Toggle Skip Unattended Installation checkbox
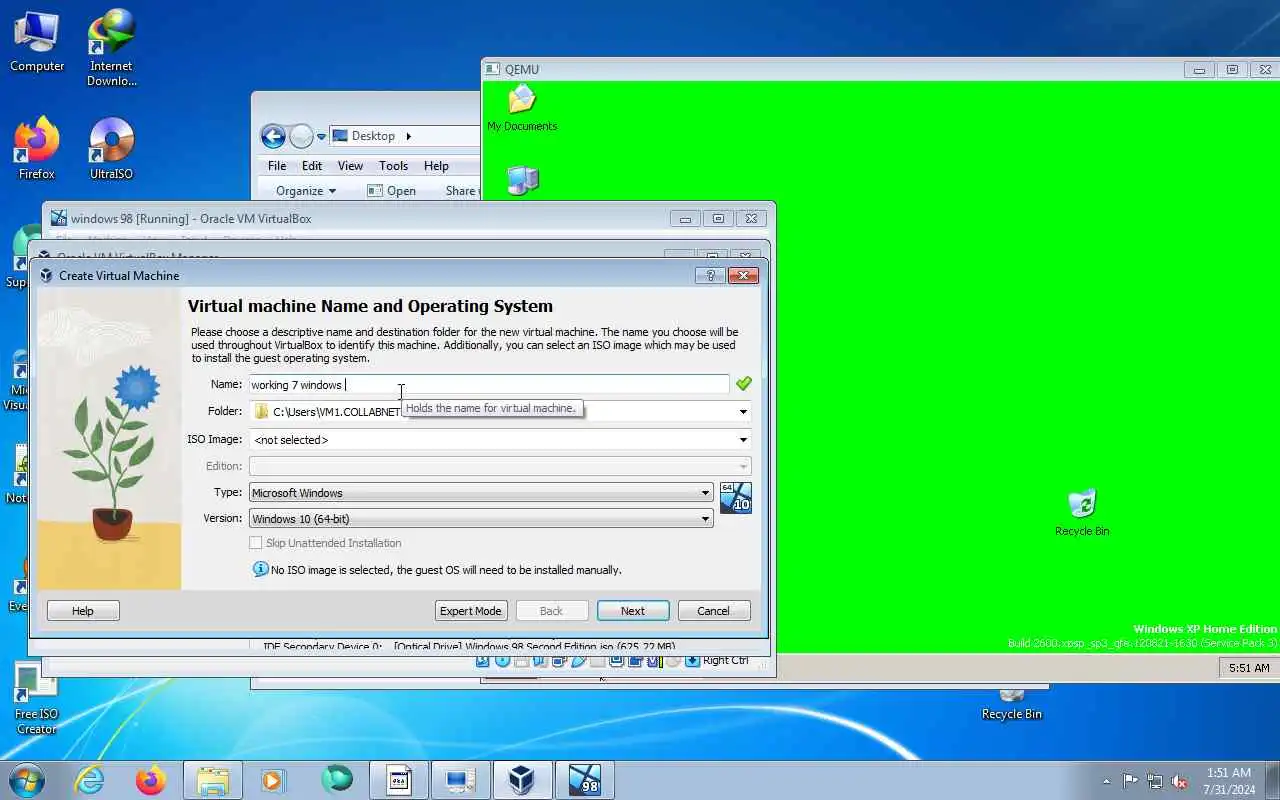Image resolution: width=1280 pixels, height=800 pixels. coord(255,543)
